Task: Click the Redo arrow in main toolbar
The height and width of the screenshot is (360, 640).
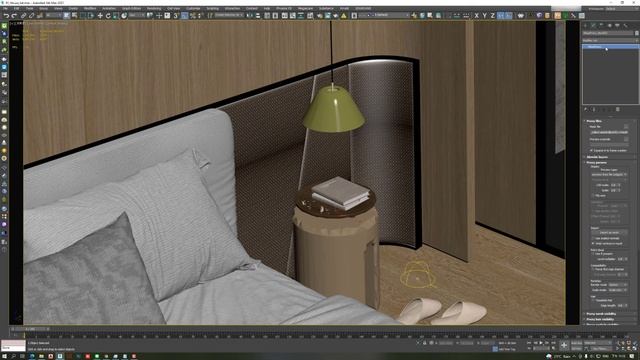Action: click(14, 16)
